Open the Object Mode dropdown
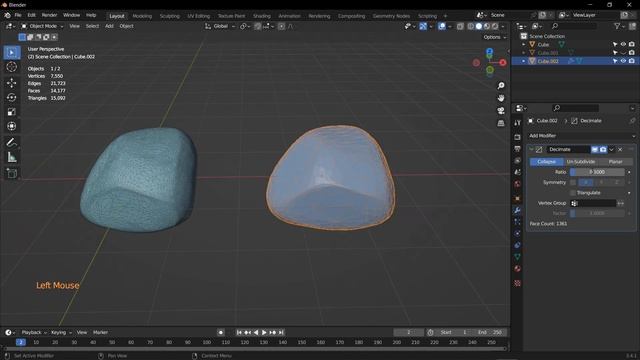This screenshot has width=640, height=360. click(x=42, y=26)
